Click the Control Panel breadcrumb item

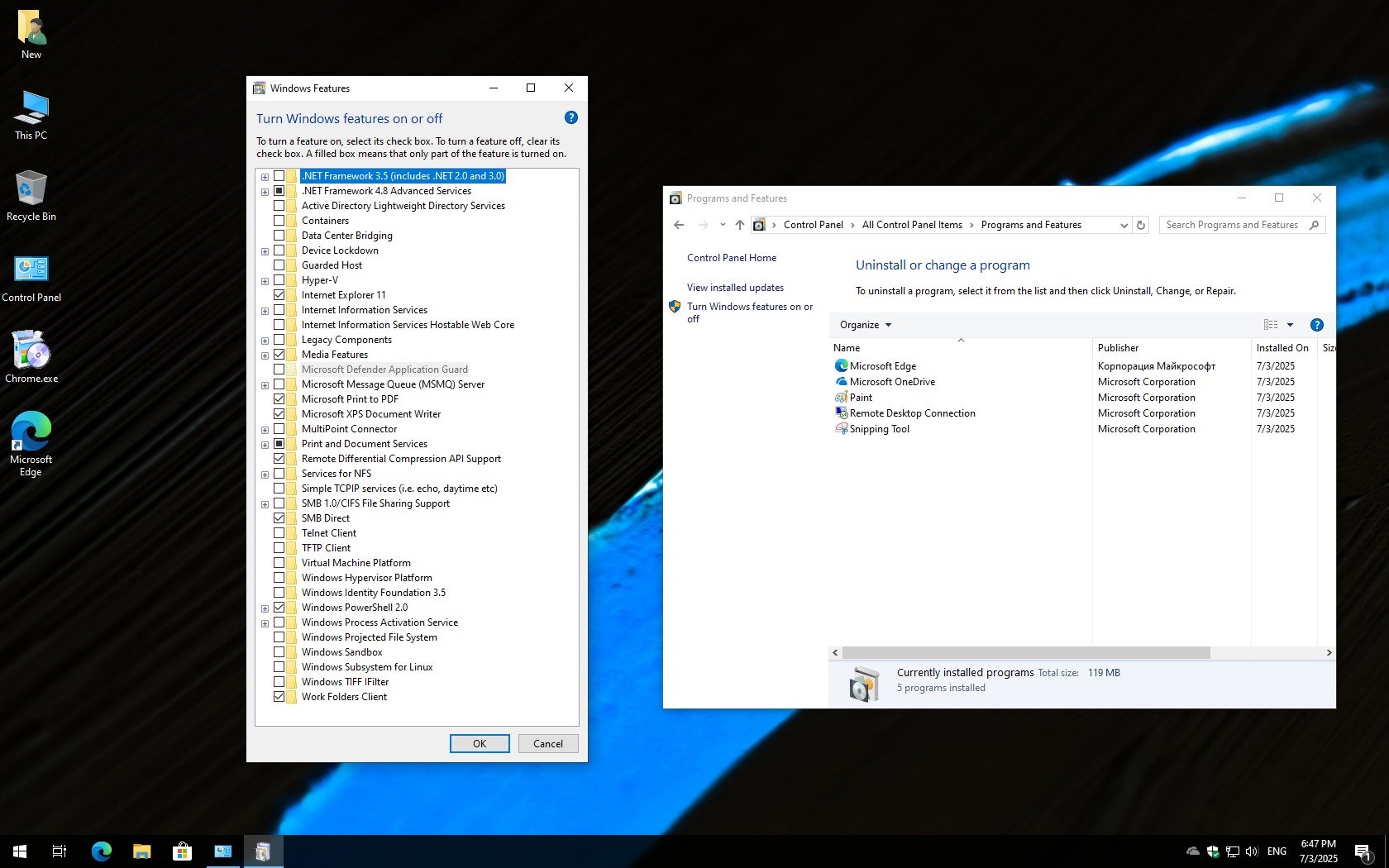813,225
